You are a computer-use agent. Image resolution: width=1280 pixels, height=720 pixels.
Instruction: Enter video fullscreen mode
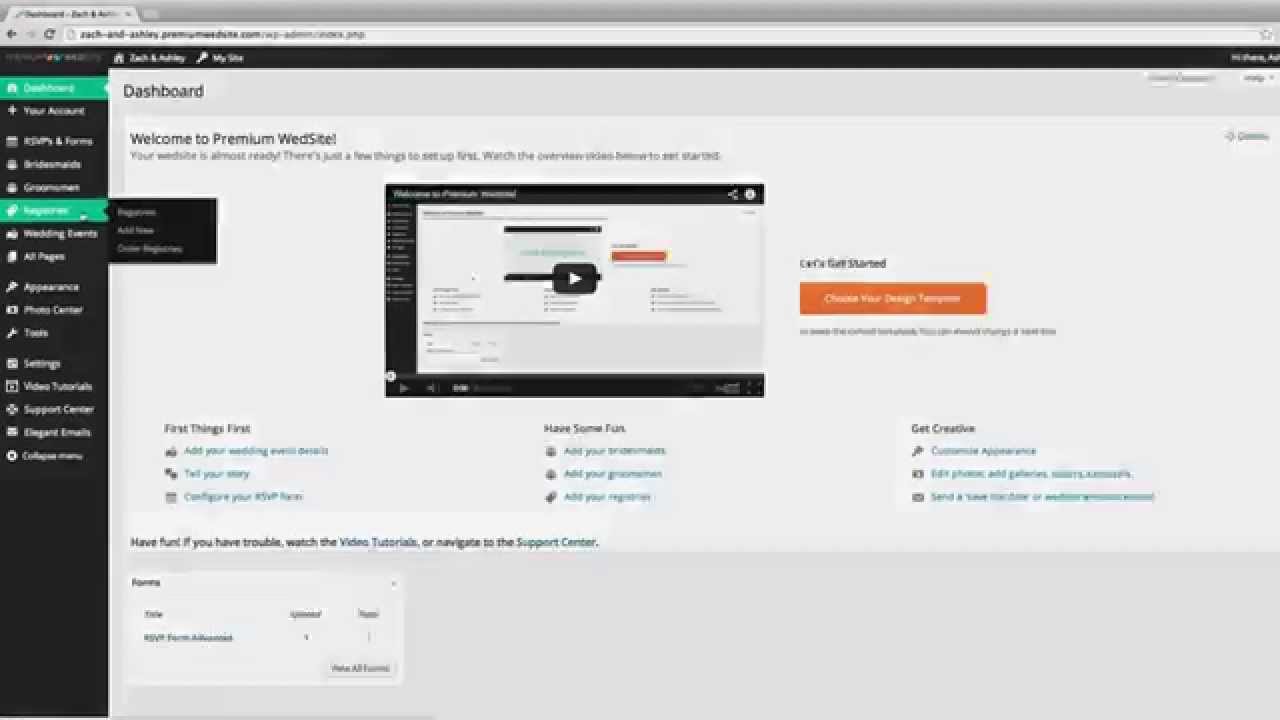[x=755, y=388]
